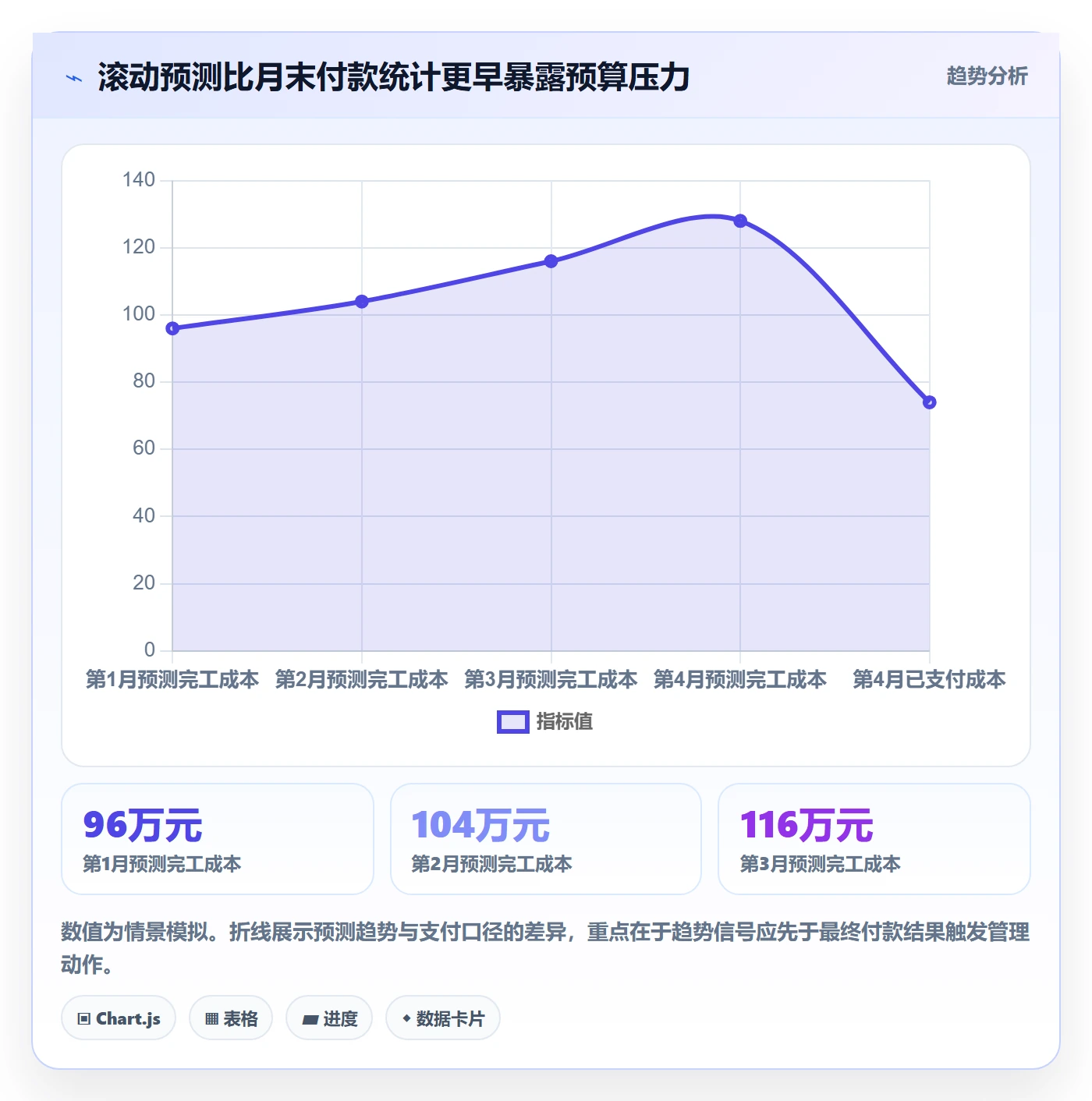Toggle the 指标值 legend color box
The width and height of the screenshot is (1092, 1101).
pos(513,722)
